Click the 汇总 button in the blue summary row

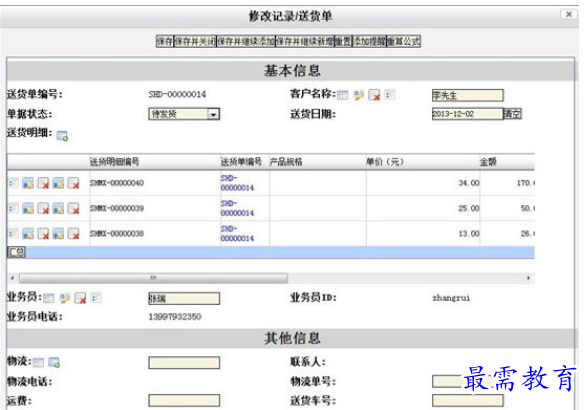[17, 252]
